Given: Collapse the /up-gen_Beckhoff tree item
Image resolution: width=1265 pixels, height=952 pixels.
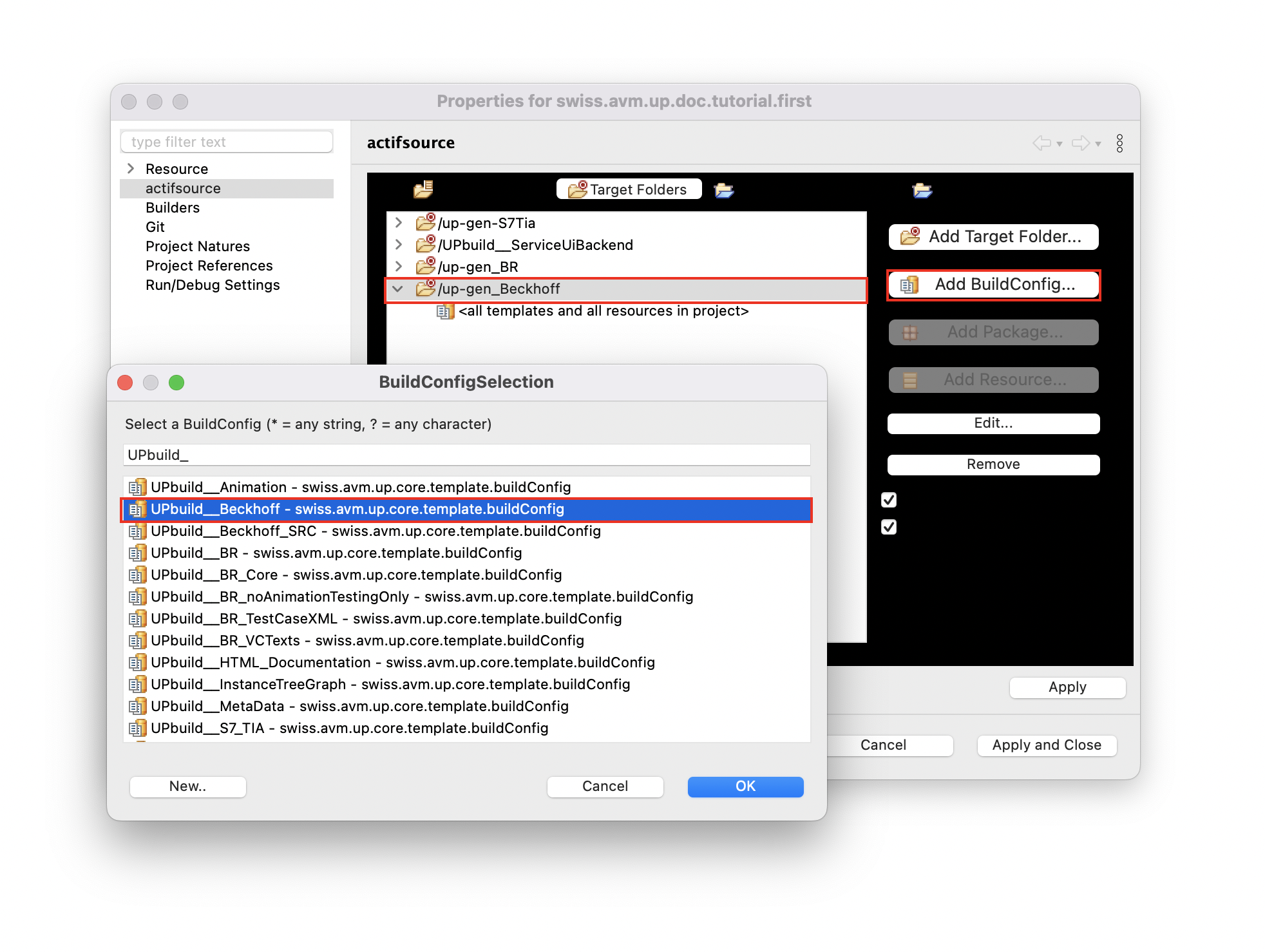Looking at the screenshot, I should click(x=398, y=289).
